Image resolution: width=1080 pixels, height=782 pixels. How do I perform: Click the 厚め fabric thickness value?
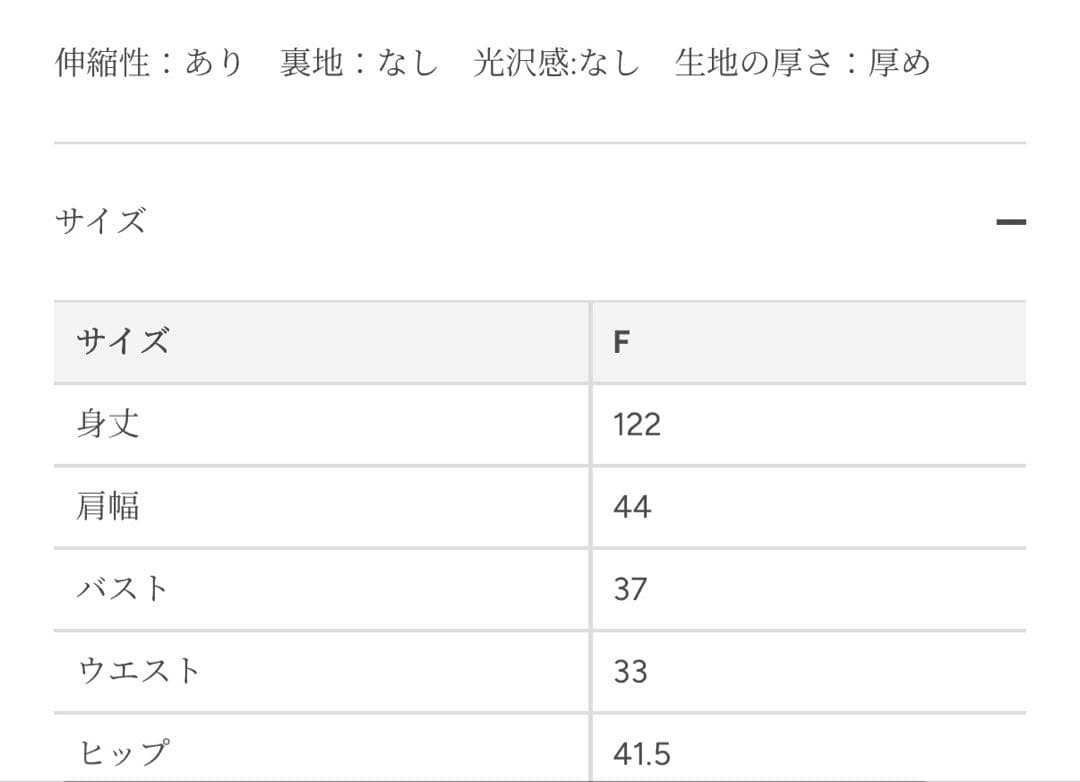(899, 63)
